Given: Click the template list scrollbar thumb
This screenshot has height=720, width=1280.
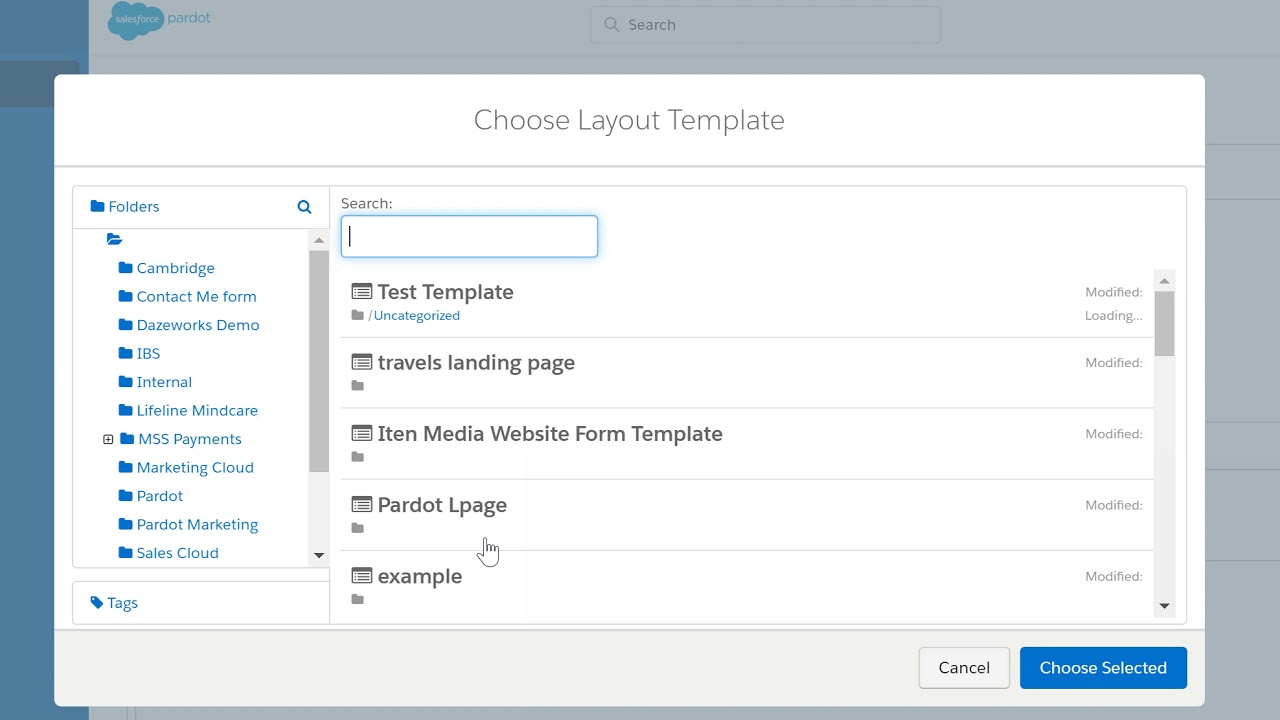Looking at the screenshot, I should coord(1164,324).
